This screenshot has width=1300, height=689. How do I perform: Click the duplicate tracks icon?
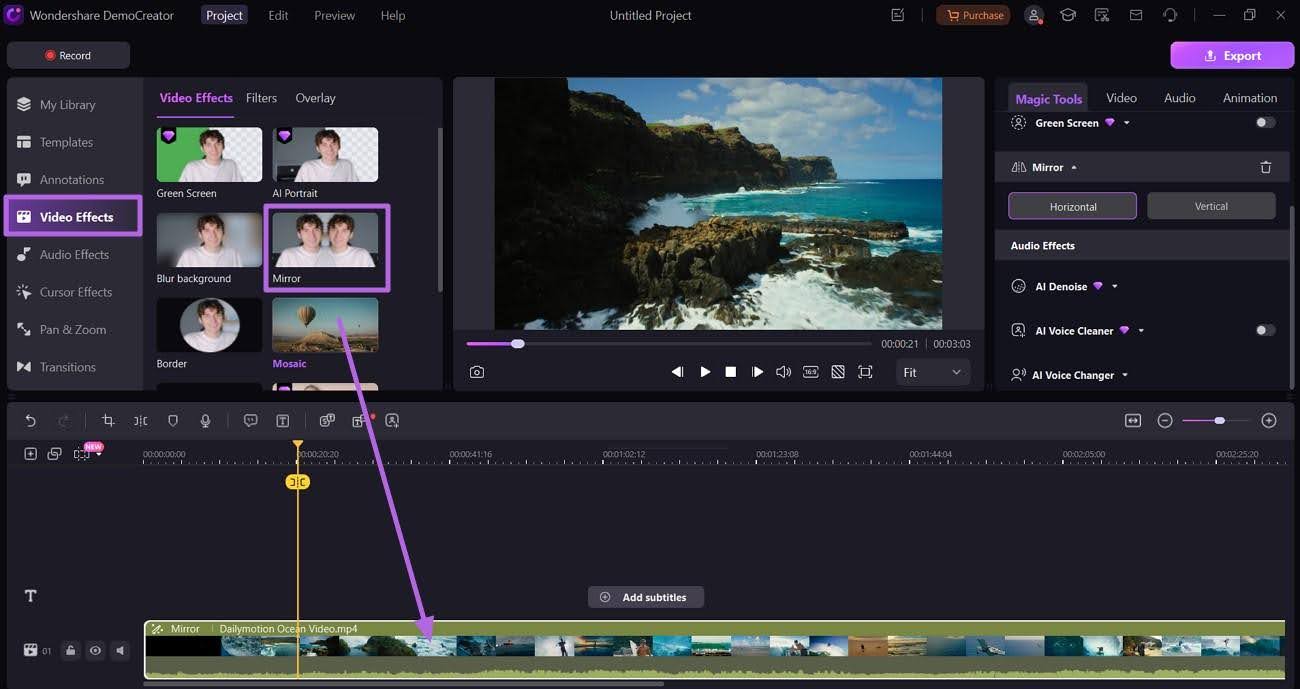54,454
